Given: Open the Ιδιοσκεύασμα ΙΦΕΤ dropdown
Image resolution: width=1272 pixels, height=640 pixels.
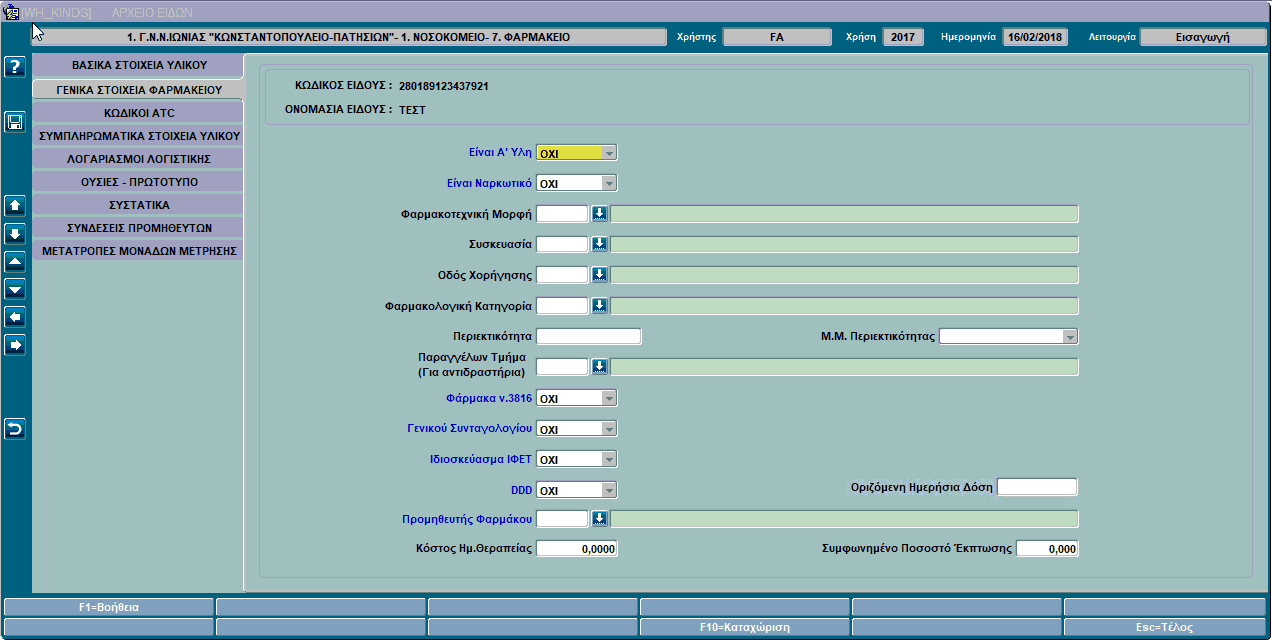Looking at the screenshot, I should [x=609, y=460].
